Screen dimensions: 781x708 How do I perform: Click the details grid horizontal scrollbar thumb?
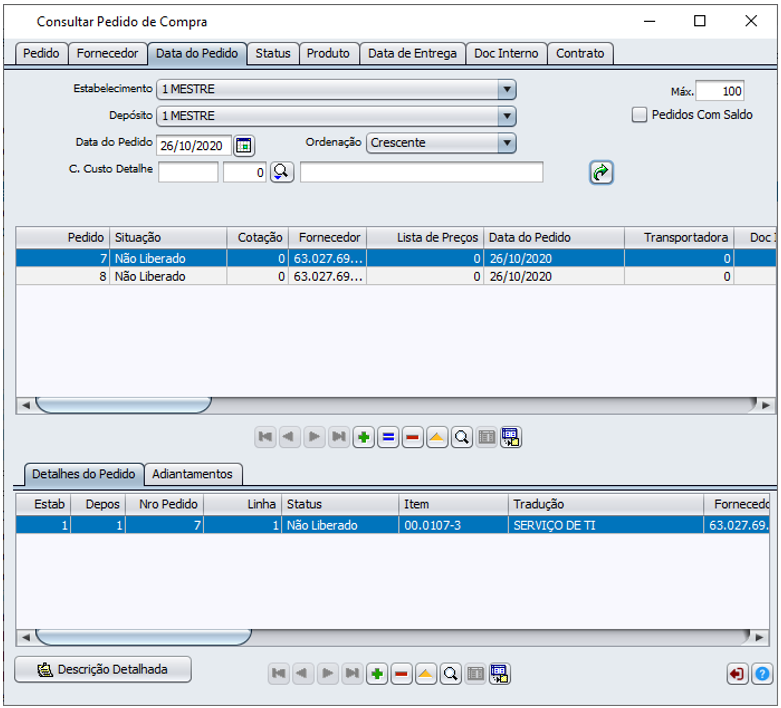tap(143, 637)
